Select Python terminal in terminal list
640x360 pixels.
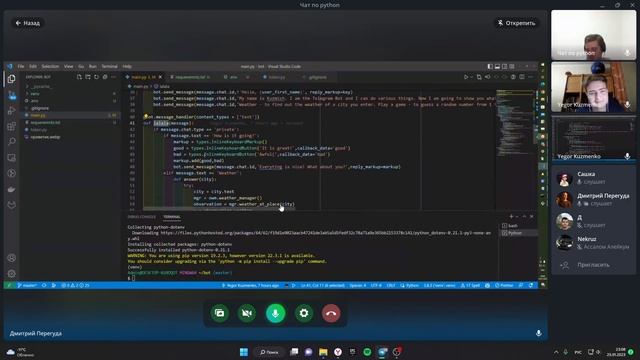[x=519, y=233]
